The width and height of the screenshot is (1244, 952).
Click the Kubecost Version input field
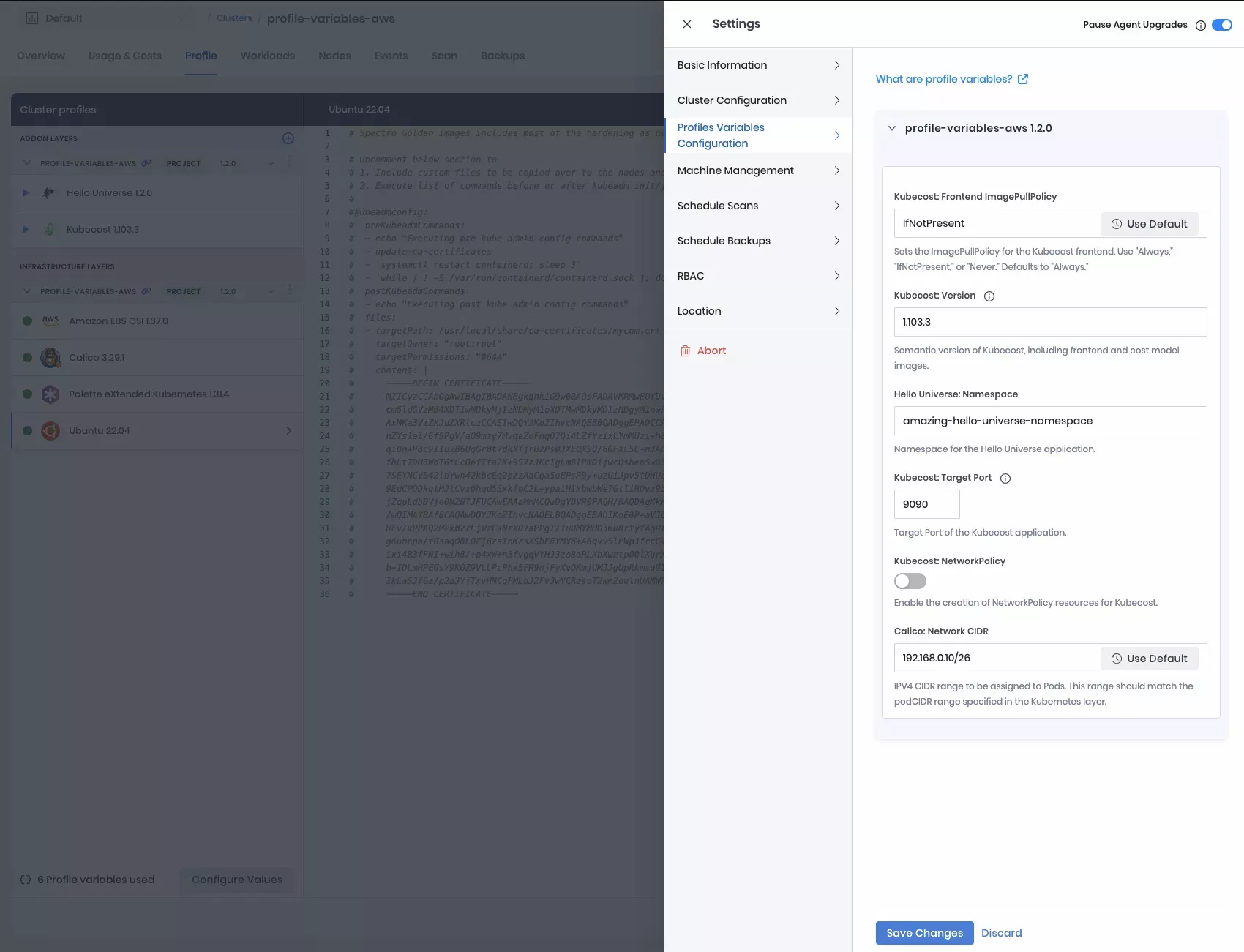tap(1050, 322)
